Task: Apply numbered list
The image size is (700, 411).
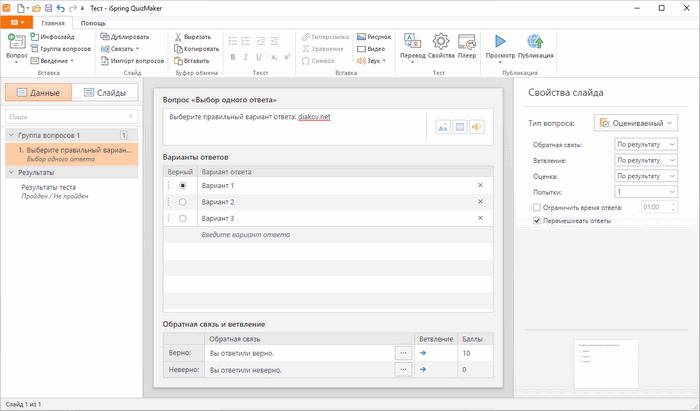Action: pyautogui.click(x=246, y=41)
